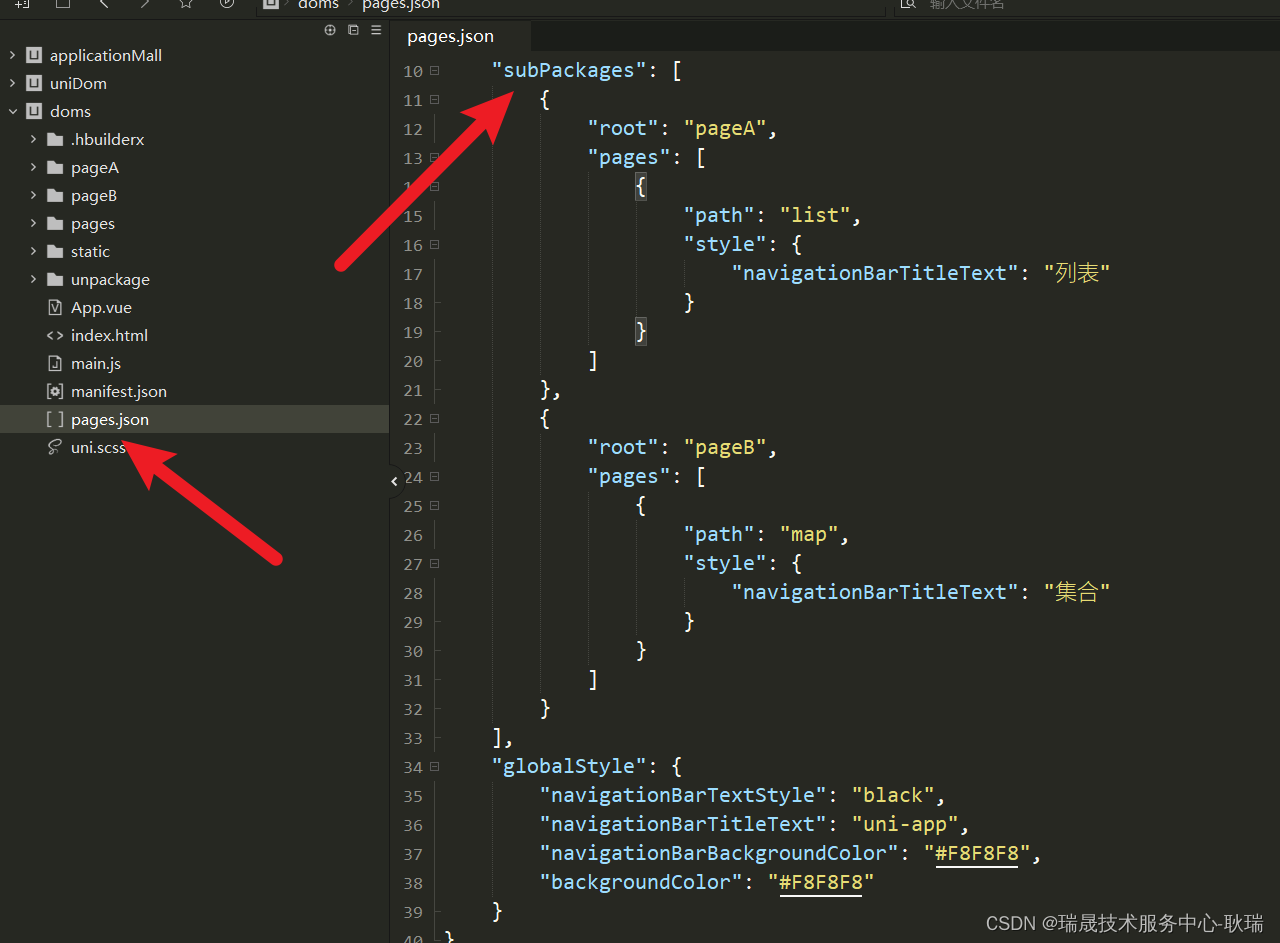Expand the pages folder arrow
The height and width of the screenshot is (943, 1280).
click(33, 224)
